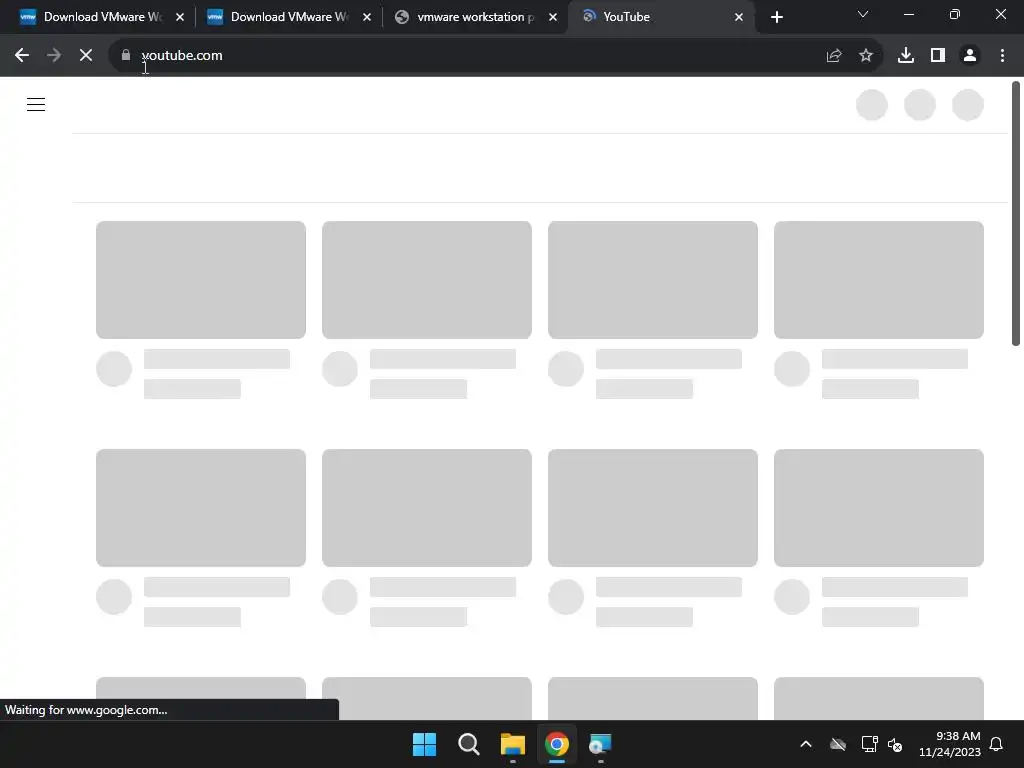Close the vmware workstation search tab

(553, 17)
